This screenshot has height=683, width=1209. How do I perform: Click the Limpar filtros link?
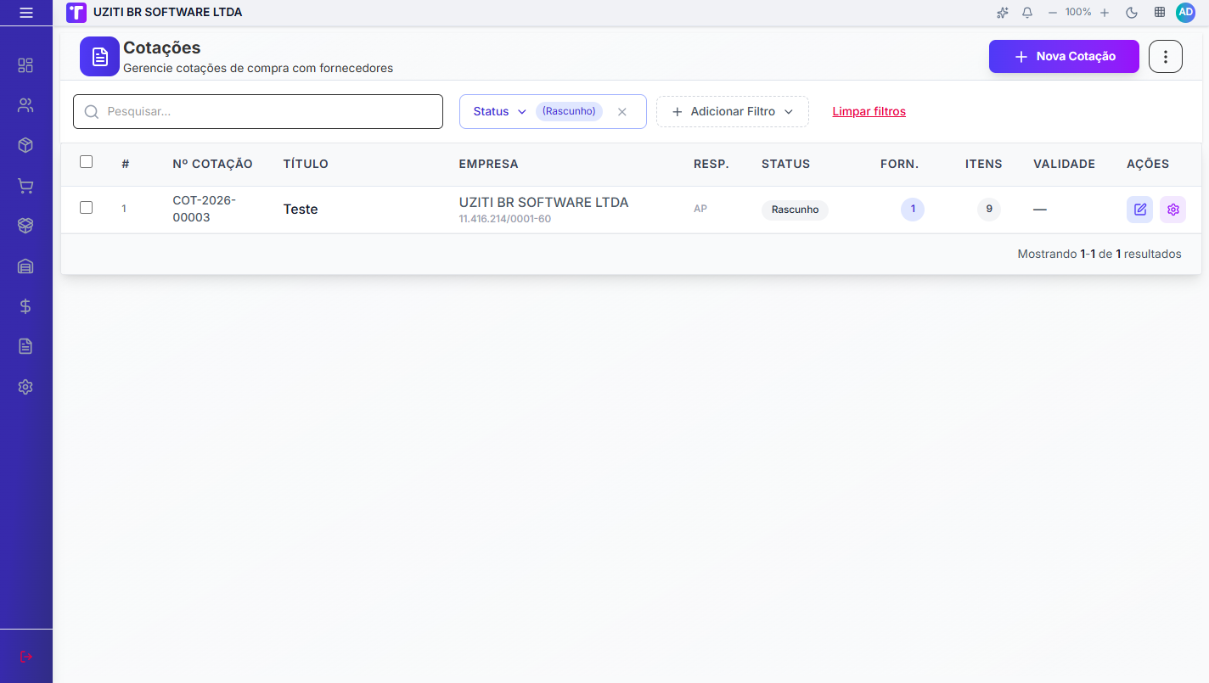[869, 112]
